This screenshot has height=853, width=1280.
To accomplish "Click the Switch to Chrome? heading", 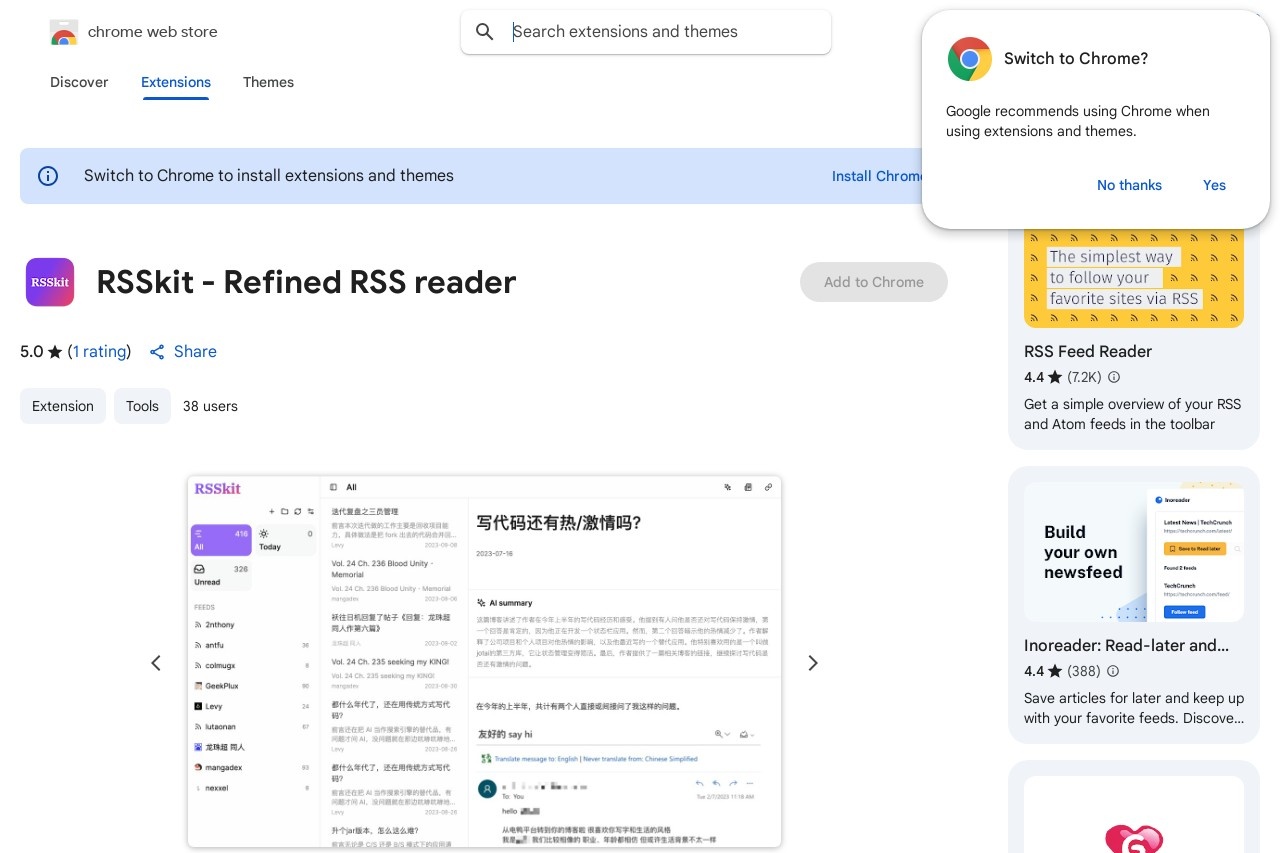I will pyautogui.click(x=1076, y=59).
